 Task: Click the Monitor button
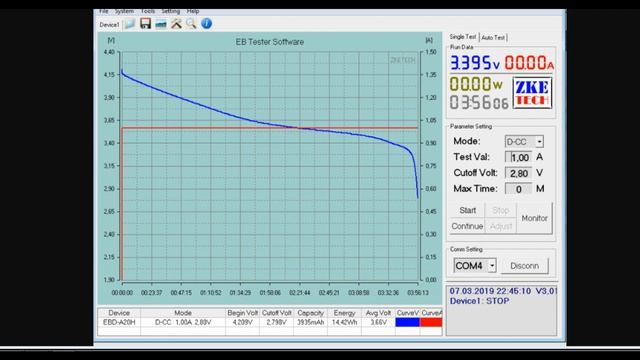pos(535,218)
